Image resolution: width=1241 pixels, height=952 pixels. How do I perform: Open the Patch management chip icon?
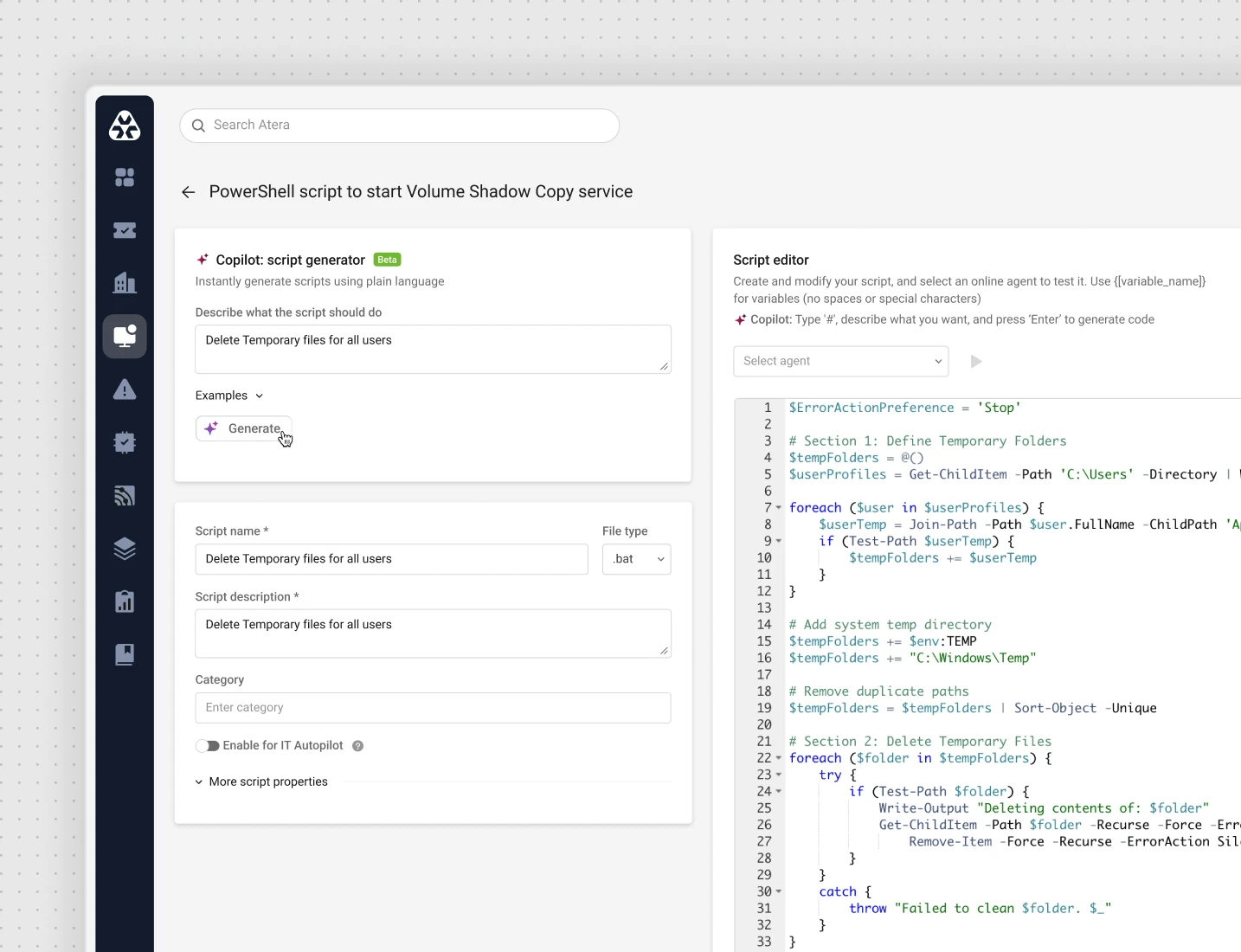(x=125, y=442)
